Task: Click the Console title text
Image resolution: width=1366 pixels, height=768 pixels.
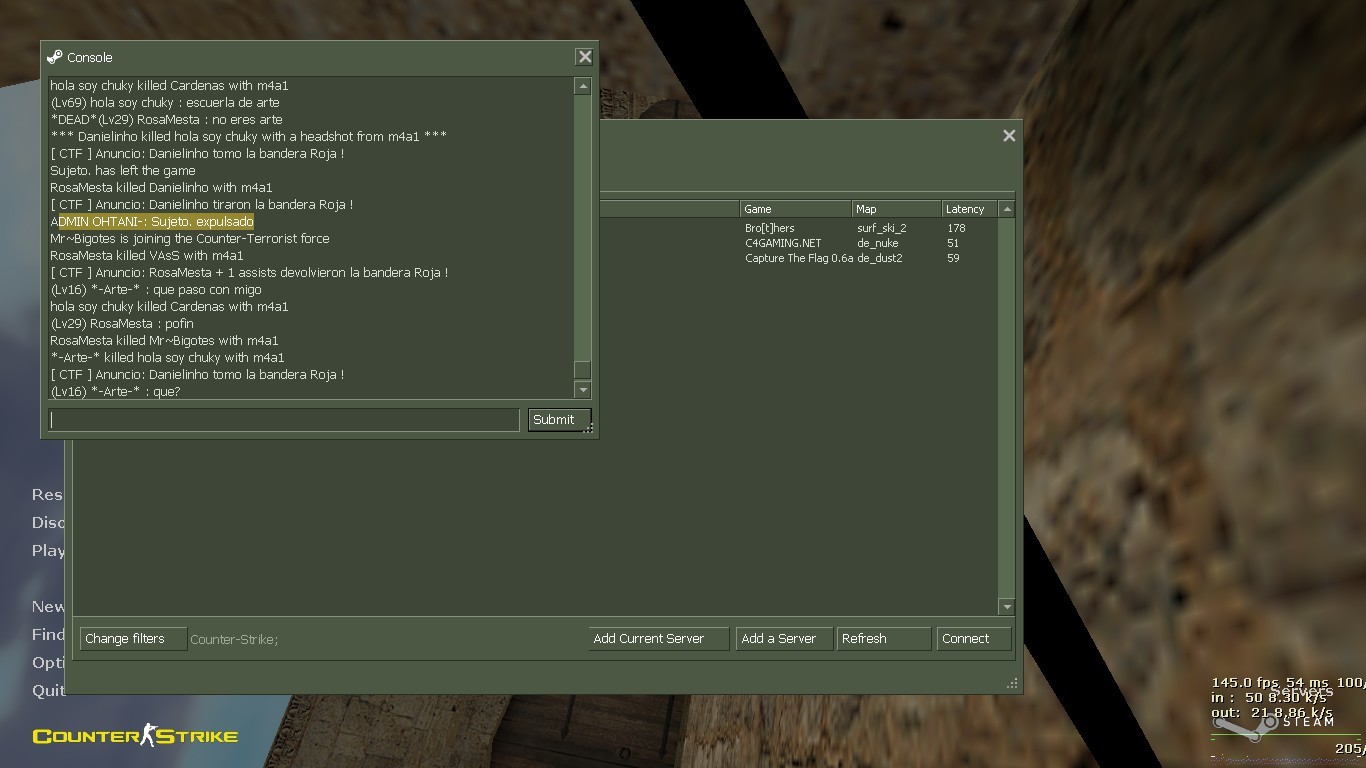Action: [90, 58]
